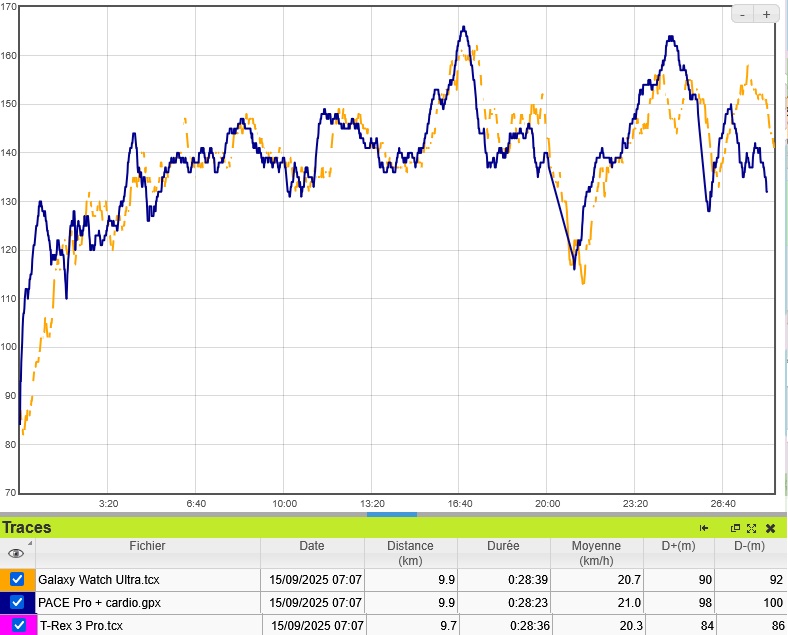Screen dimensions: 788x635
Task: Click the collapse-to-left icon in Traces header
Action: tap(704, 528)
